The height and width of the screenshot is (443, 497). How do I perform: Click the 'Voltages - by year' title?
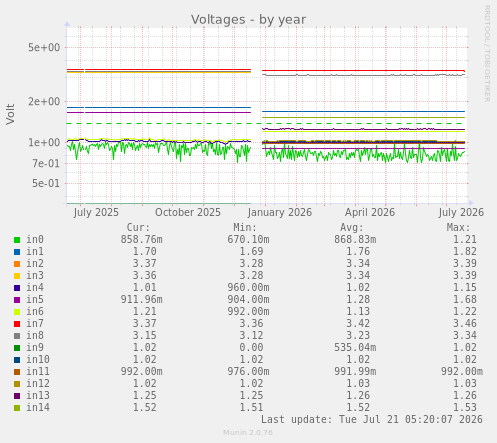[248, 20]
